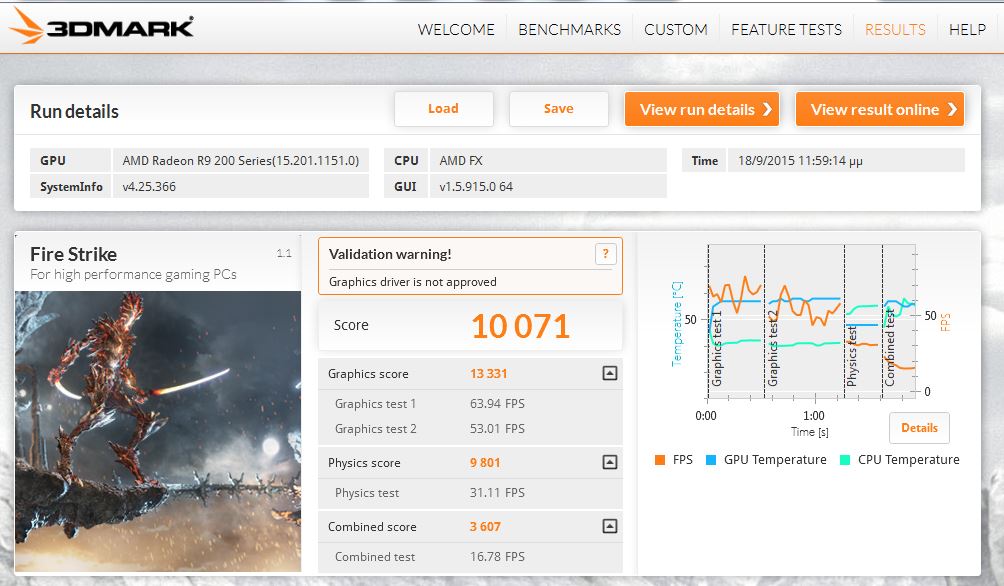Switch to the Custom tab
This screenshot has height=586, width=1004.
pos(676,29)
